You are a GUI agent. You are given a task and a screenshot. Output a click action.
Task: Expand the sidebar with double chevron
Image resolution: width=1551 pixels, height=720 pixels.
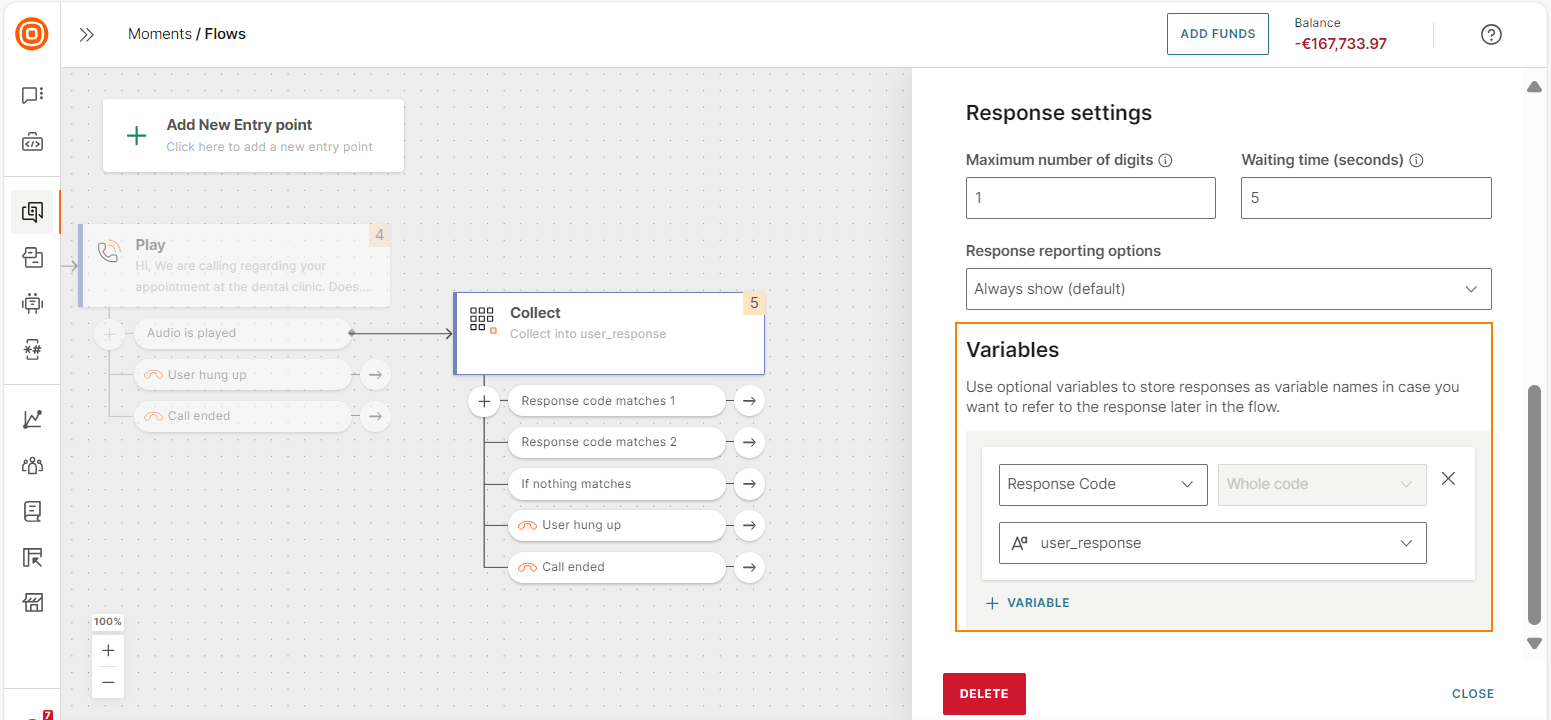(87, 35)
